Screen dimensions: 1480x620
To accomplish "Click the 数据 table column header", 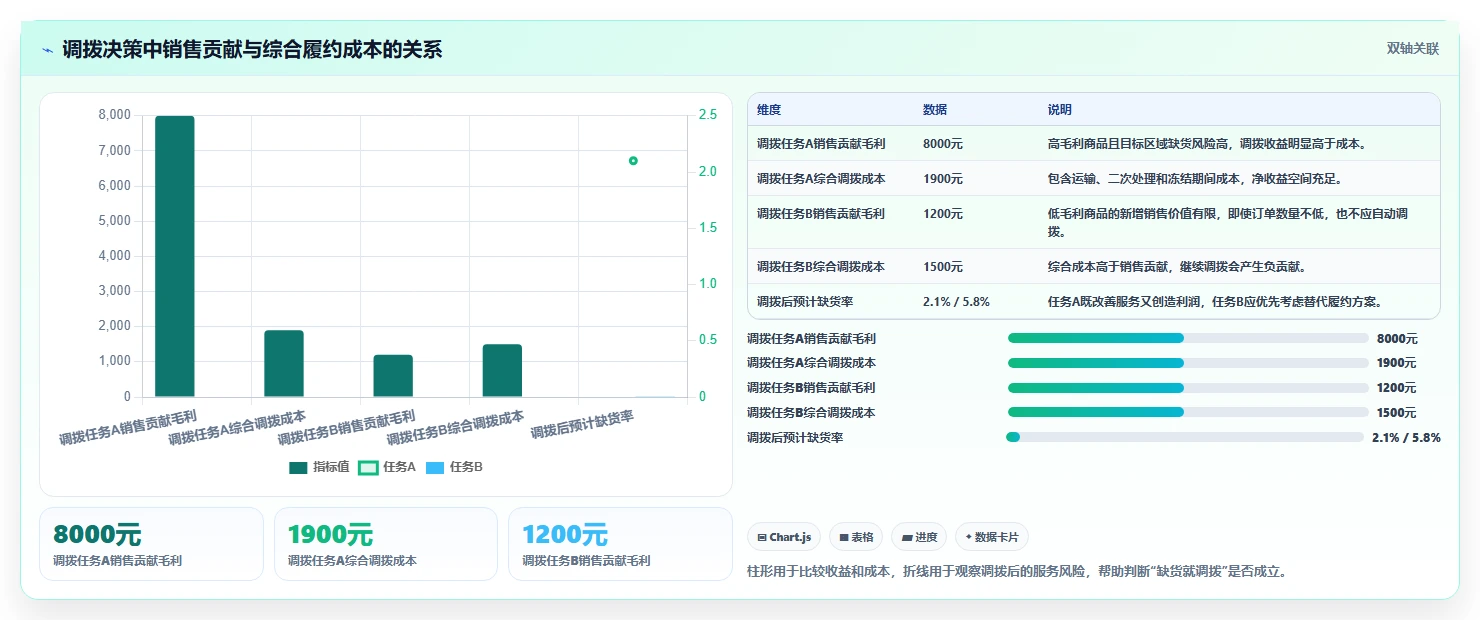I will (x=935, y=109).
